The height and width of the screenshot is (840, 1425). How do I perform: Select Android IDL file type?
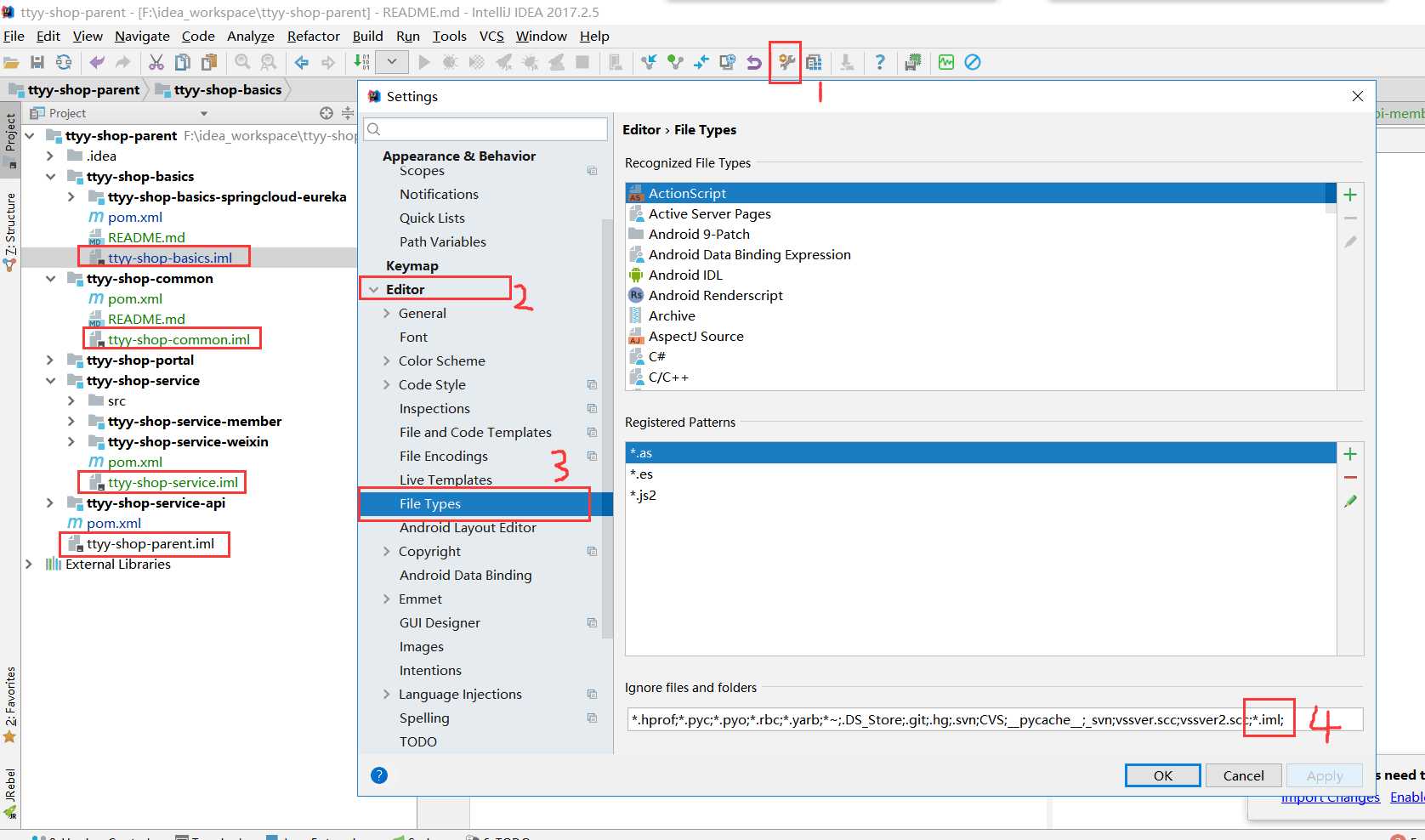point(685,275)
